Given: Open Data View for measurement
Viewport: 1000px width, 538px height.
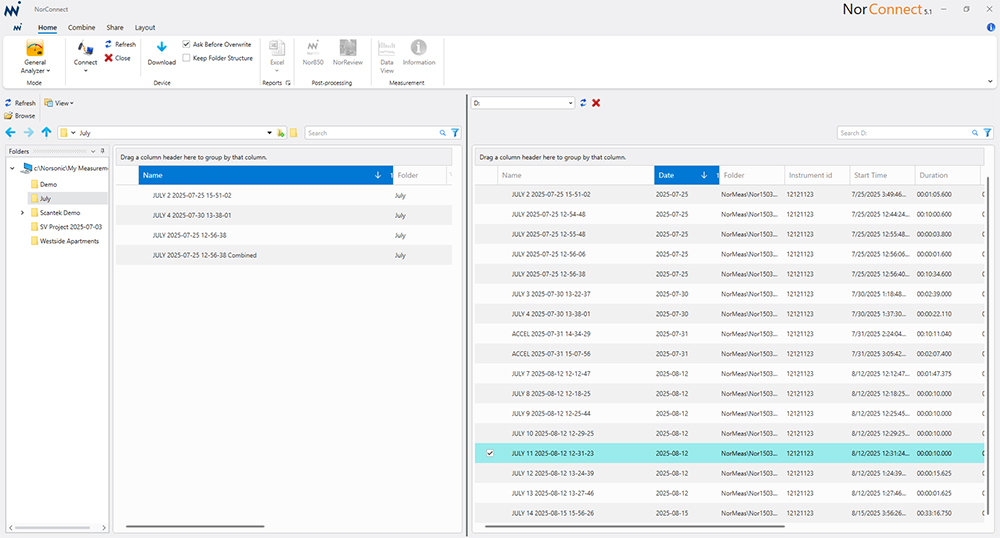Looking at the screenshot, I should (386, 56).
